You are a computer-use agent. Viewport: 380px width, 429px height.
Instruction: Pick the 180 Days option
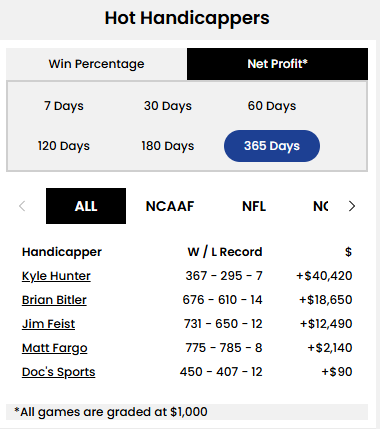168,146
